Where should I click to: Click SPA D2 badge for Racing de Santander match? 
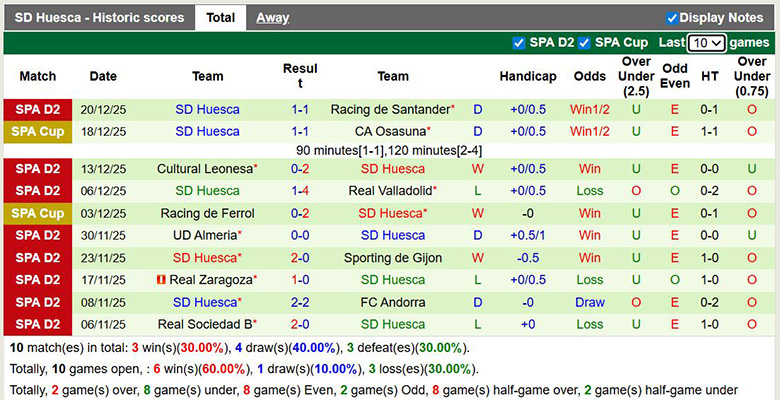pyautogui.click(x=38, y=109)
